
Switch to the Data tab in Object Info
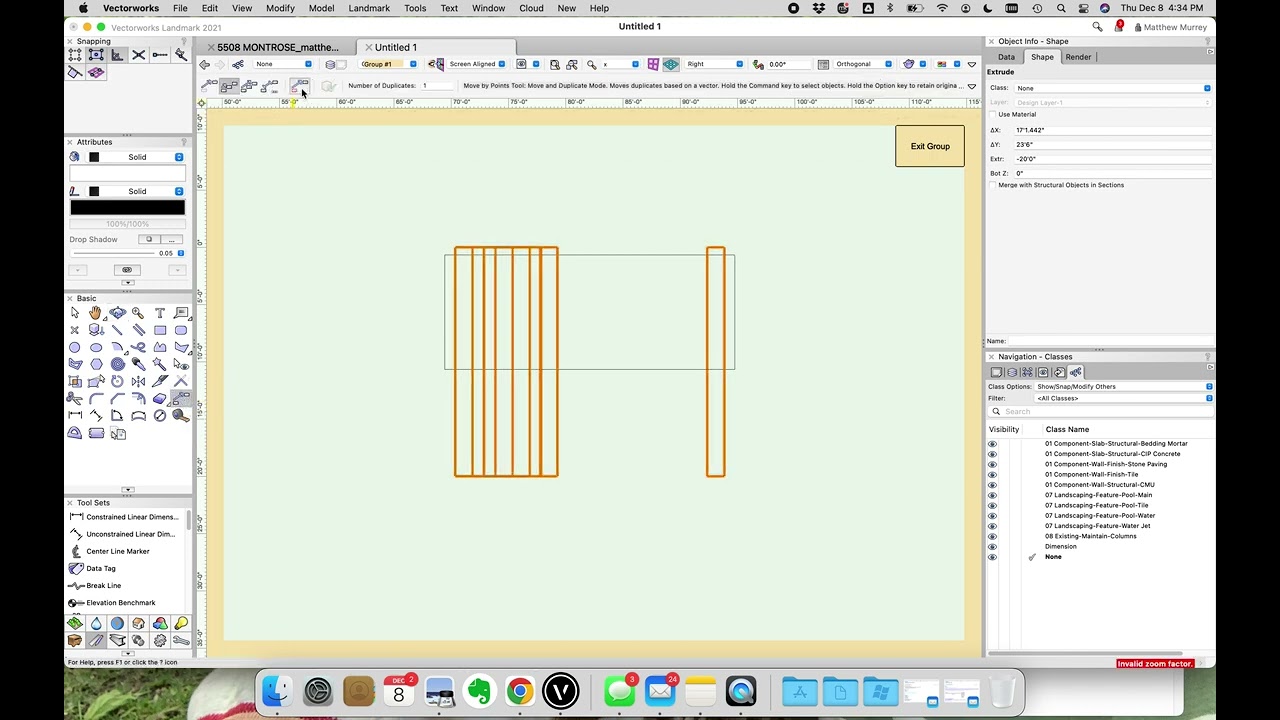tap(1006, 57)
